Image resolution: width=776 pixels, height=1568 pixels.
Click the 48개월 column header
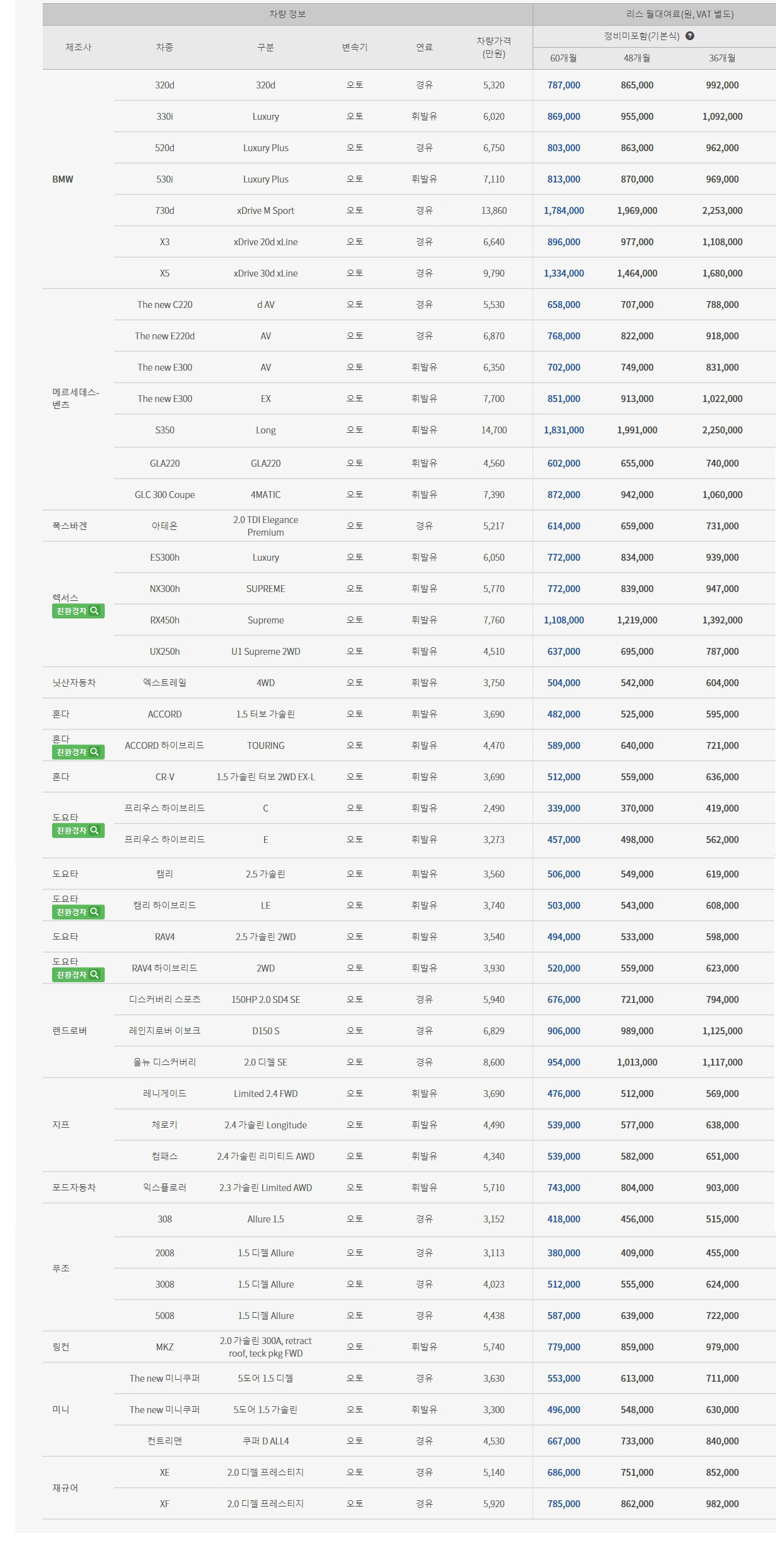[x=637, y=58]
